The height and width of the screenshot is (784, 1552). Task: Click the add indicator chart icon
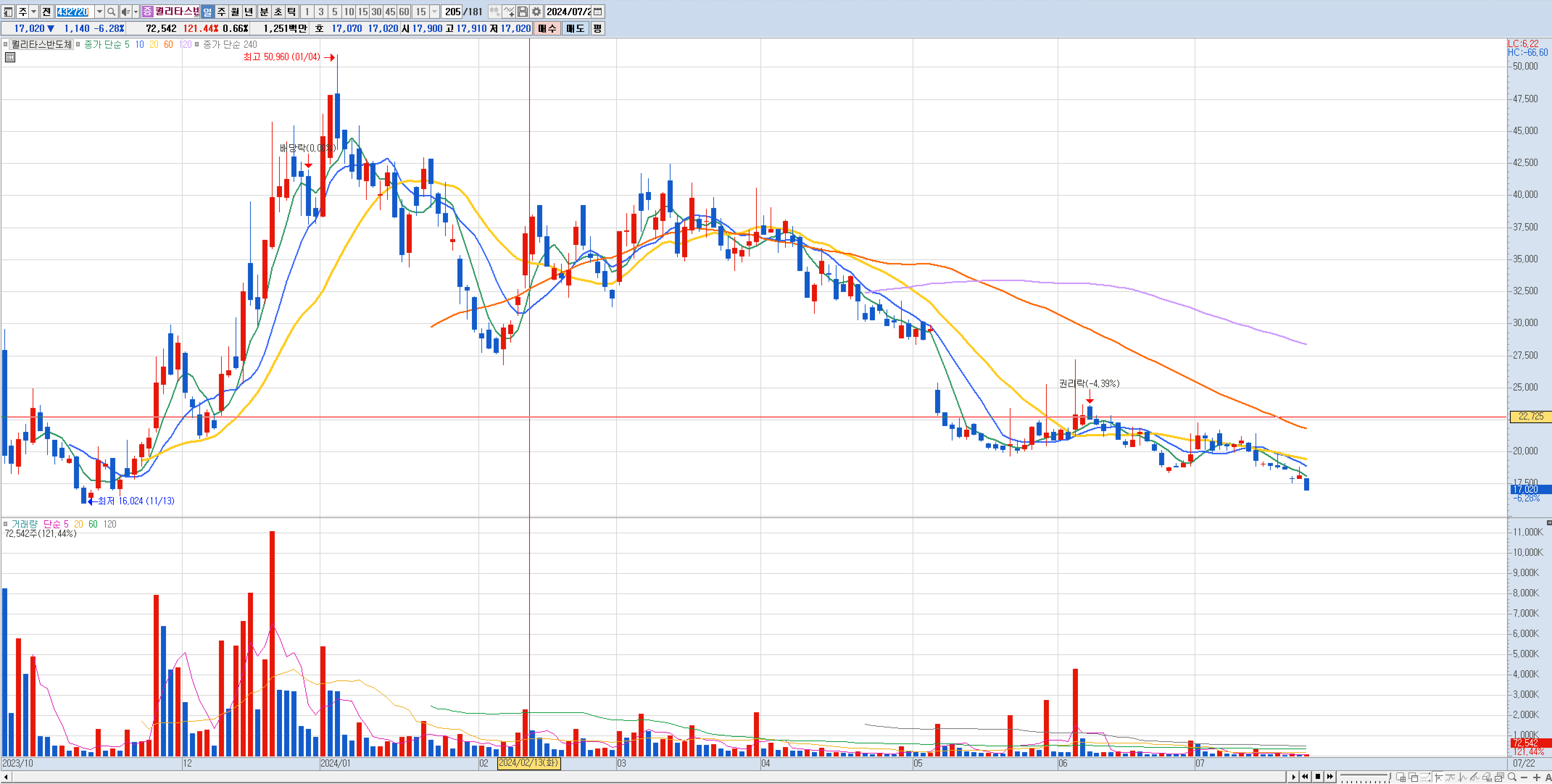click(509, 12)
